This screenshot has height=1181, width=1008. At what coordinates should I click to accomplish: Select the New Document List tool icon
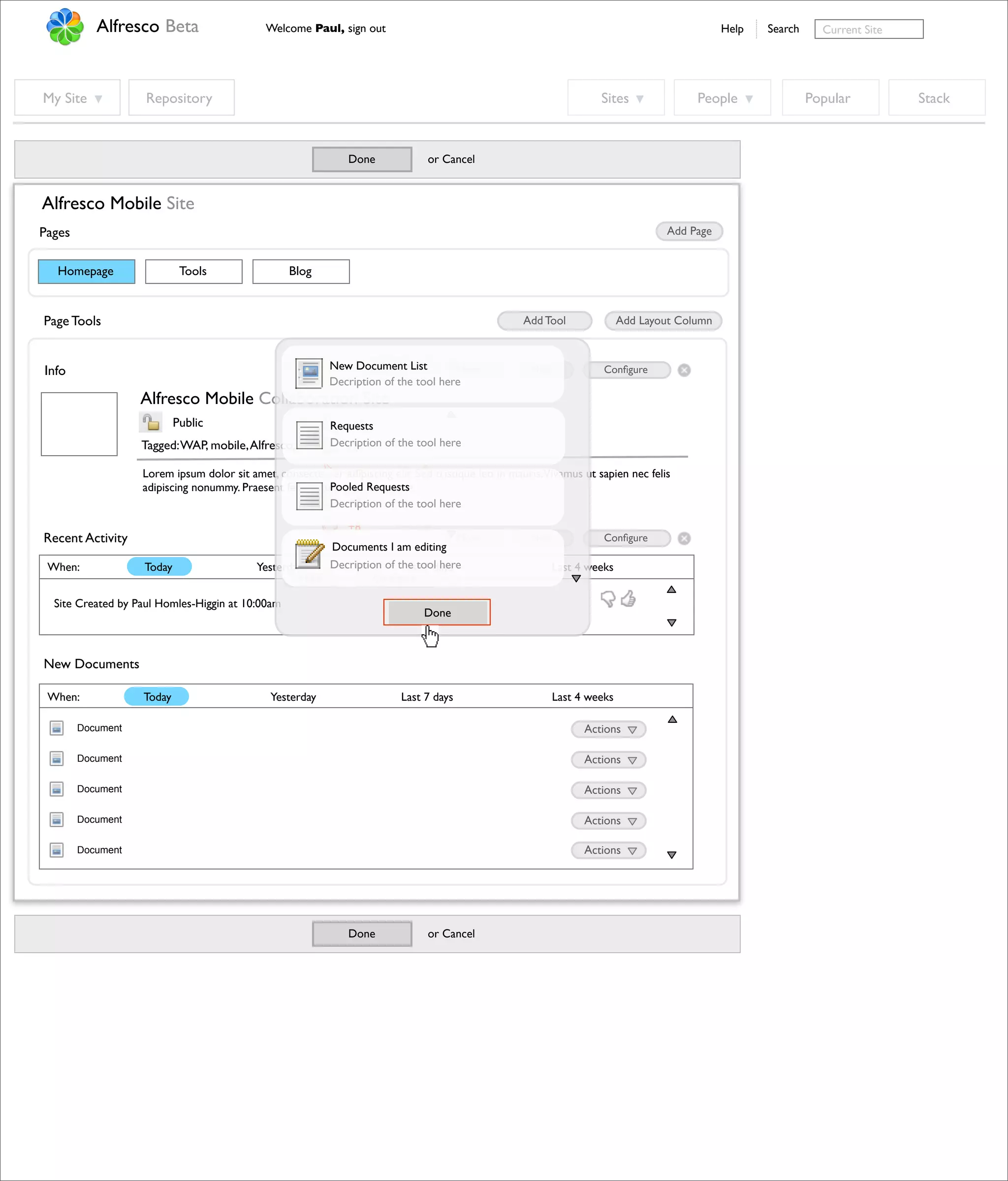[x=309, y=374]
